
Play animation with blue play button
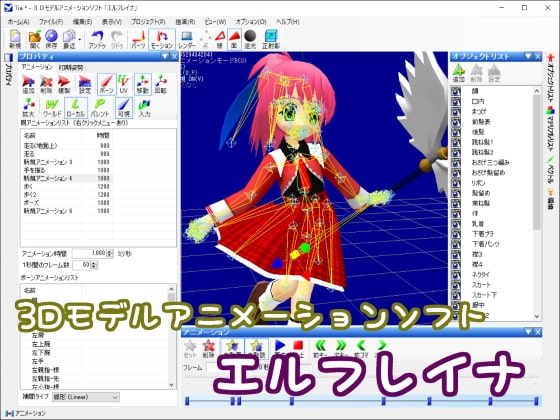280,346
